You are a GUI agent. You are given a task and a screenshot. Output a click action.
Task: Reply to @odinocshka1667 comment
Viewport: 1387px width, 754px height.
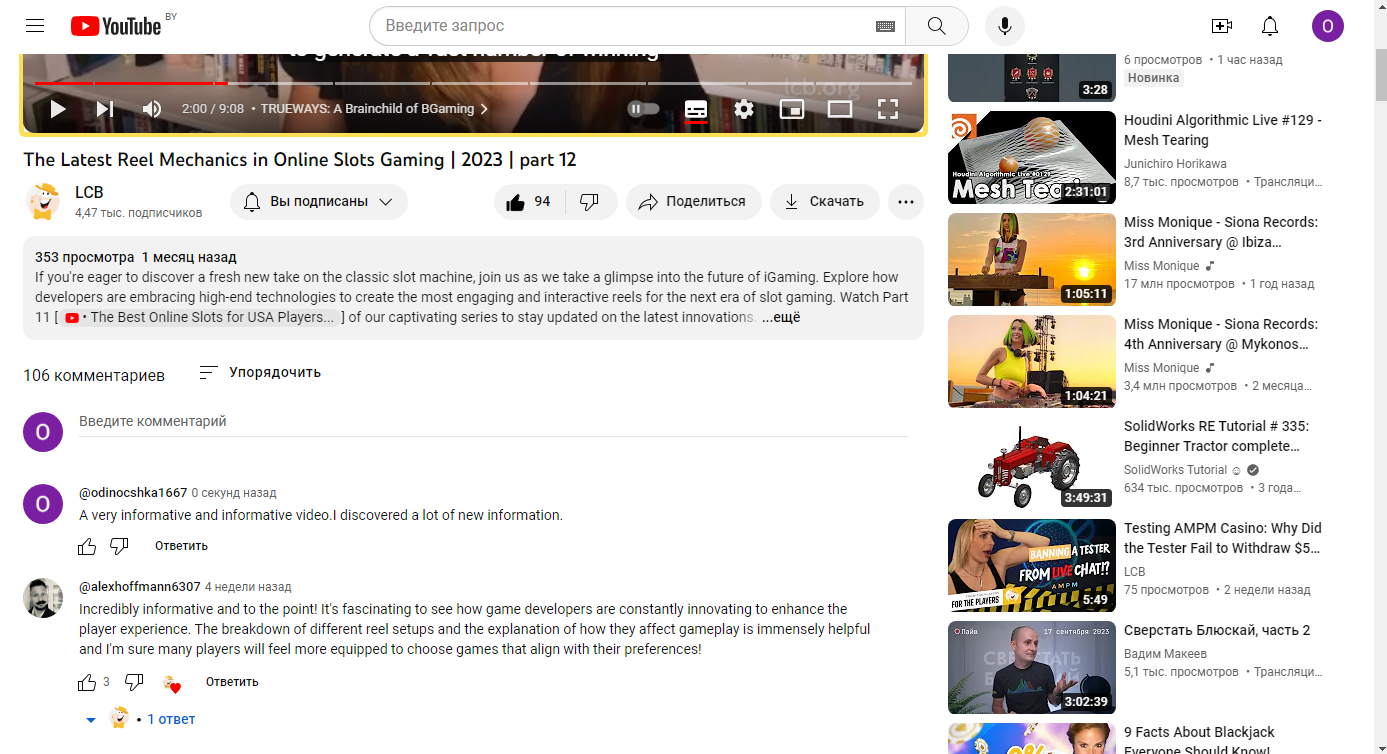(x=181, y=546)
